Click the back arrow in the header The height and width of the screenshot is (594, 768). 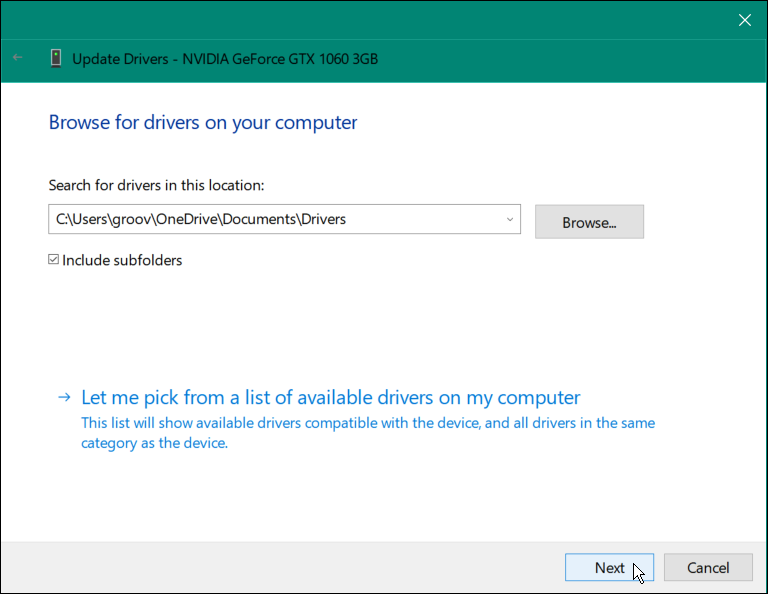(18, 58)
